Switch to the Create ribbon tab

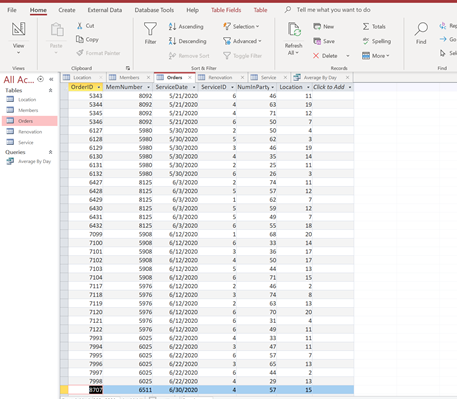[x=67, y=10]
